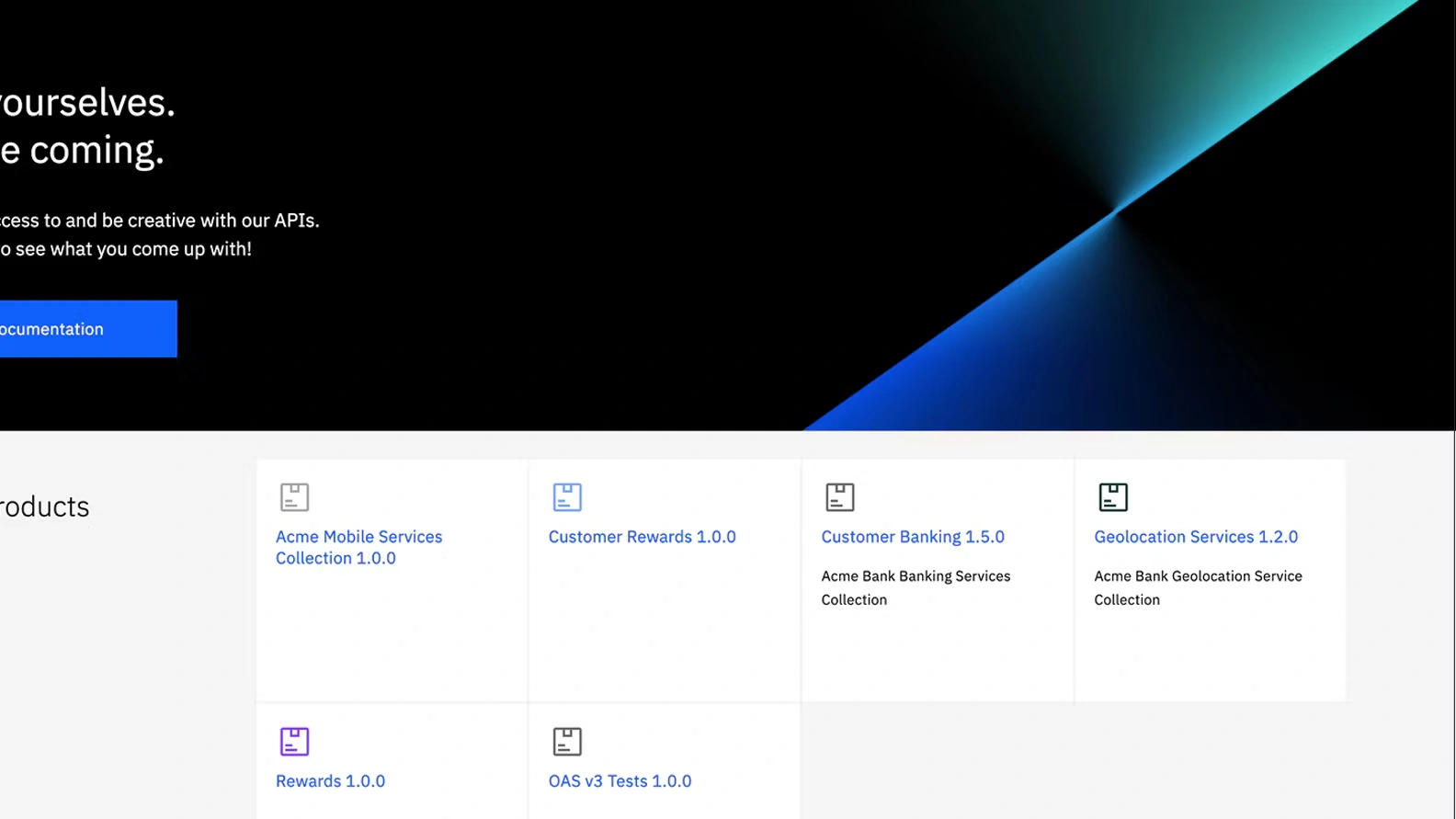Screen dimensions: 1456x819
Task: Open the Rewards 1.0.0 product link
Action: [330, 781]
